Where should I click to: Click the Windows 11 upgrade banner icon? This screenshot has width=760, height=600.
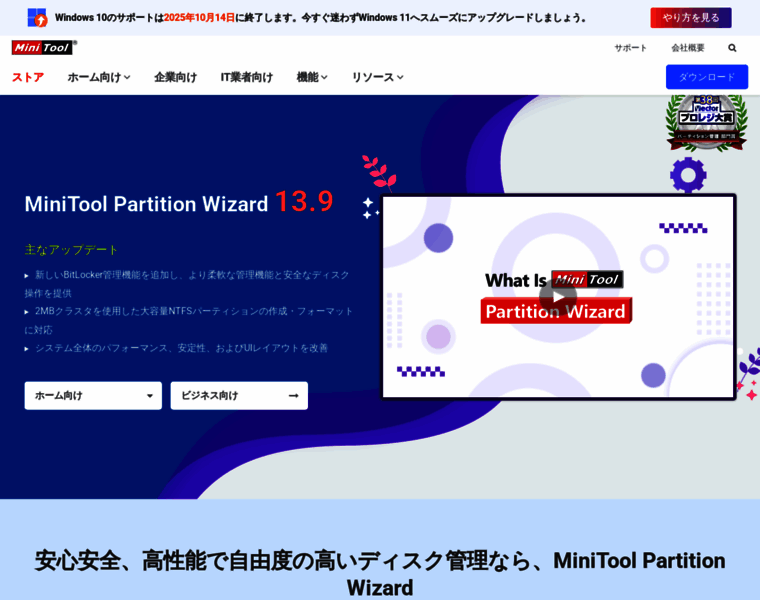pos(37,18)
